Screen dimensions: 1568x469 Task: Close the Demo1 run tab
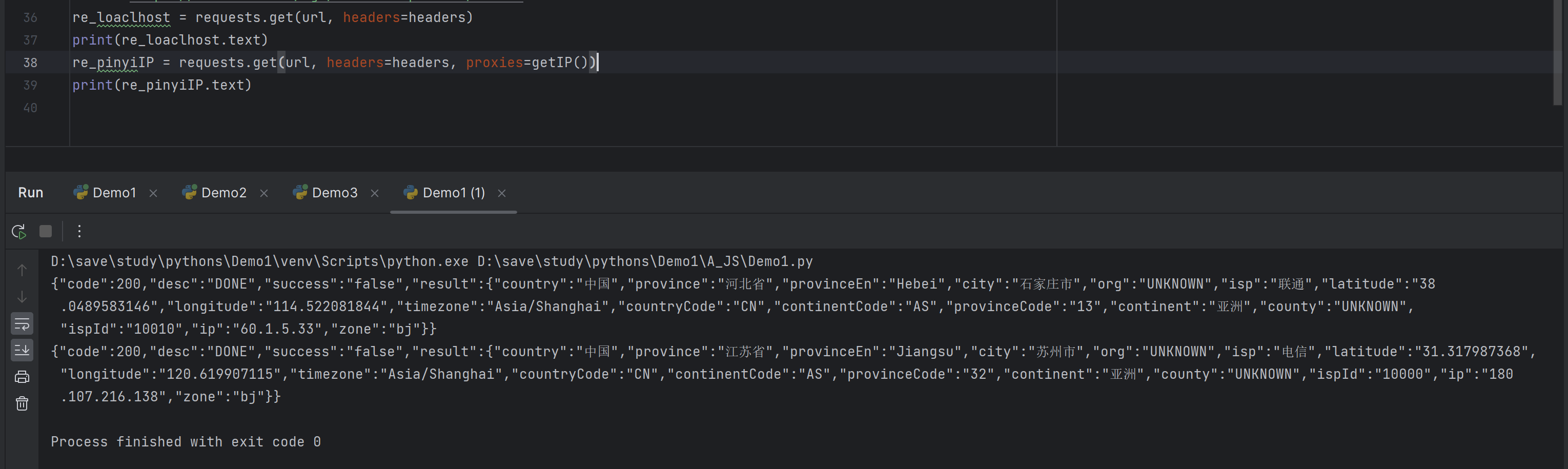pos(153,193)
